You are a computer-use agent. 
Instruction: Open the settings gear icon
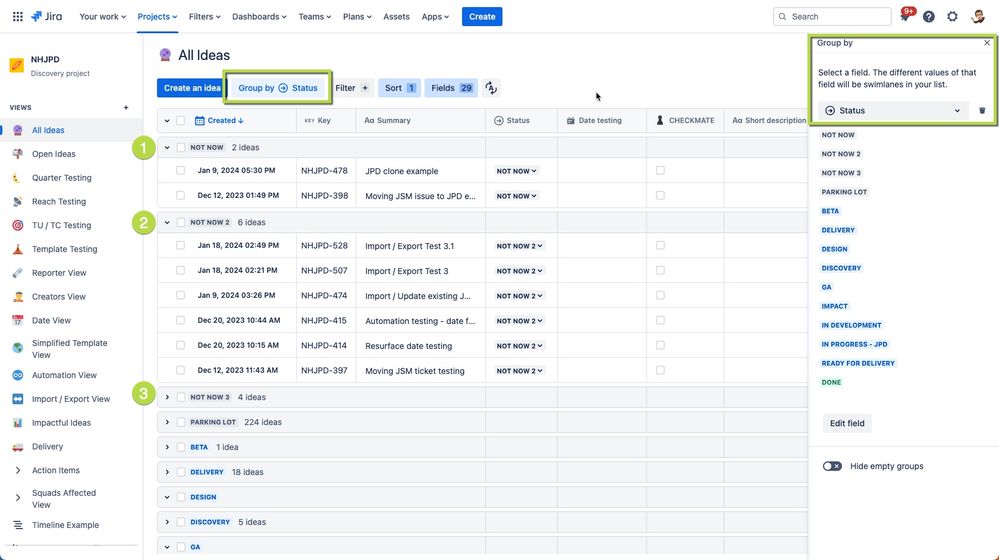(x=952, y=17)
